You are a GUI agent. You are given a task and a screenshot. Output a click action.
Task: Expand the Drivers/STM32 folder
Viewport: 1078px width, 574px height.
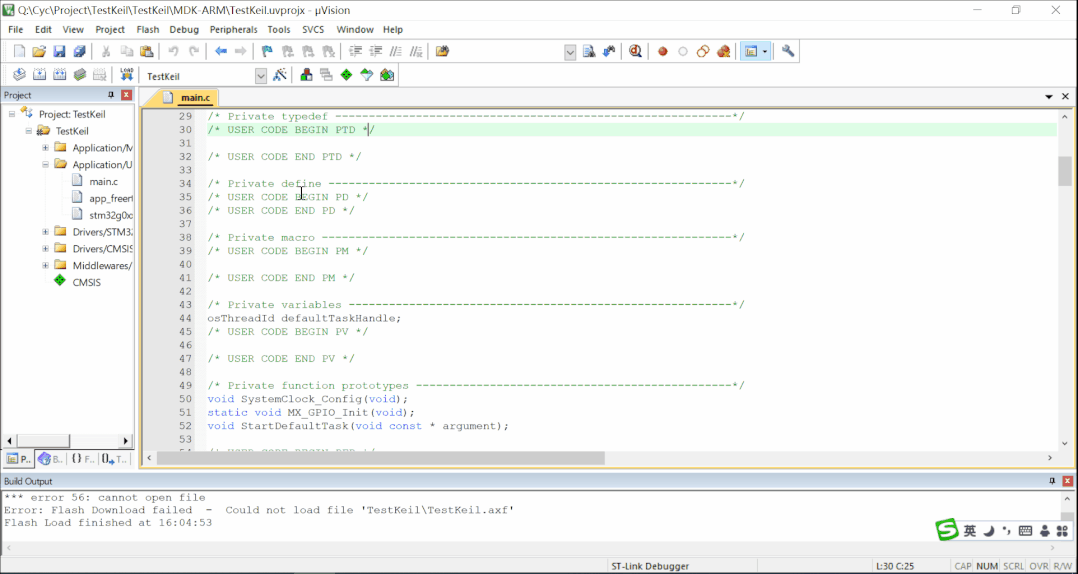pyautogui.click(x=45, y=232)
